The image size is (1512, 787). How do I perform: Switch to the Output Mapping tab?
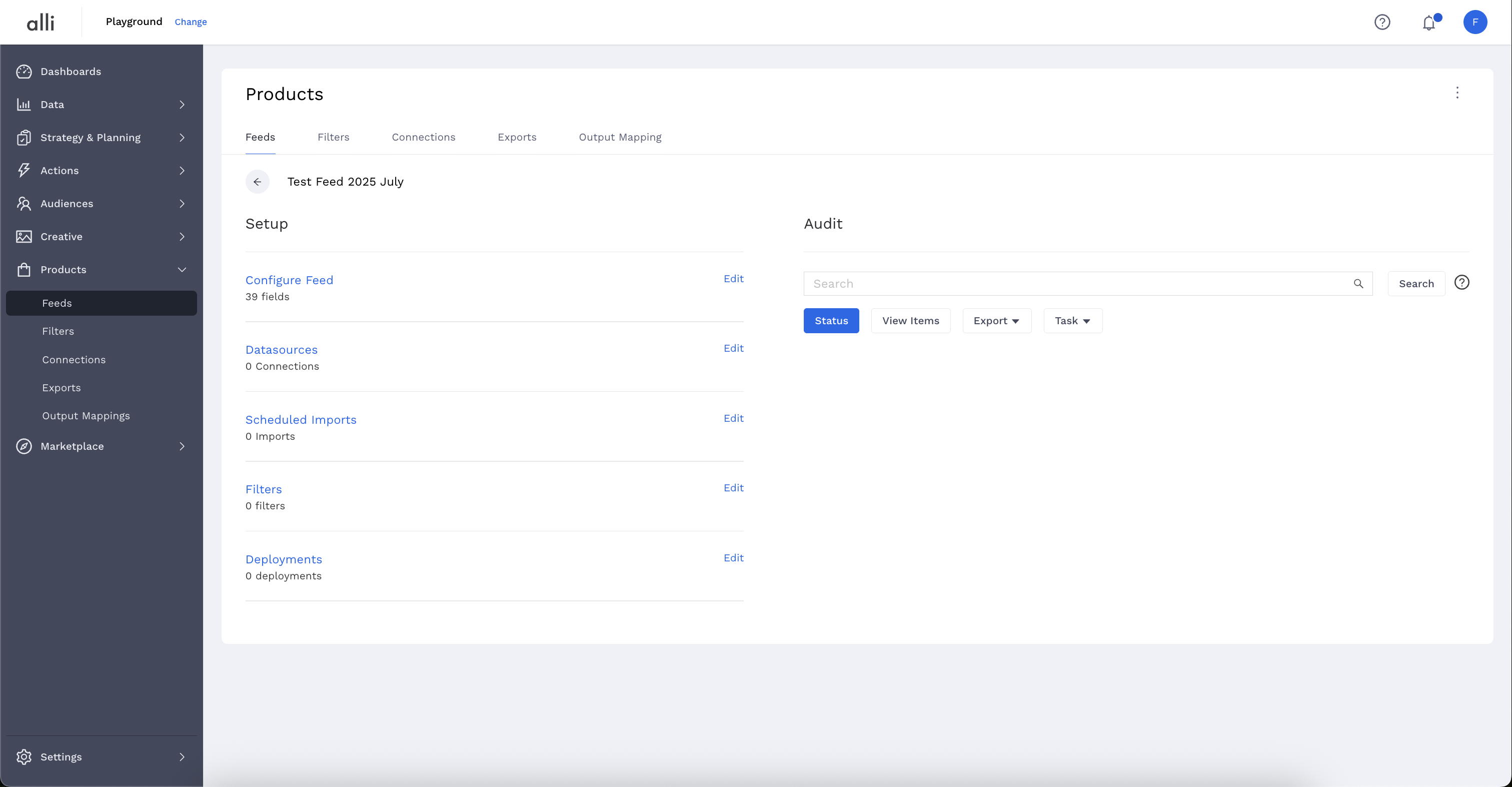coord(620,138)
